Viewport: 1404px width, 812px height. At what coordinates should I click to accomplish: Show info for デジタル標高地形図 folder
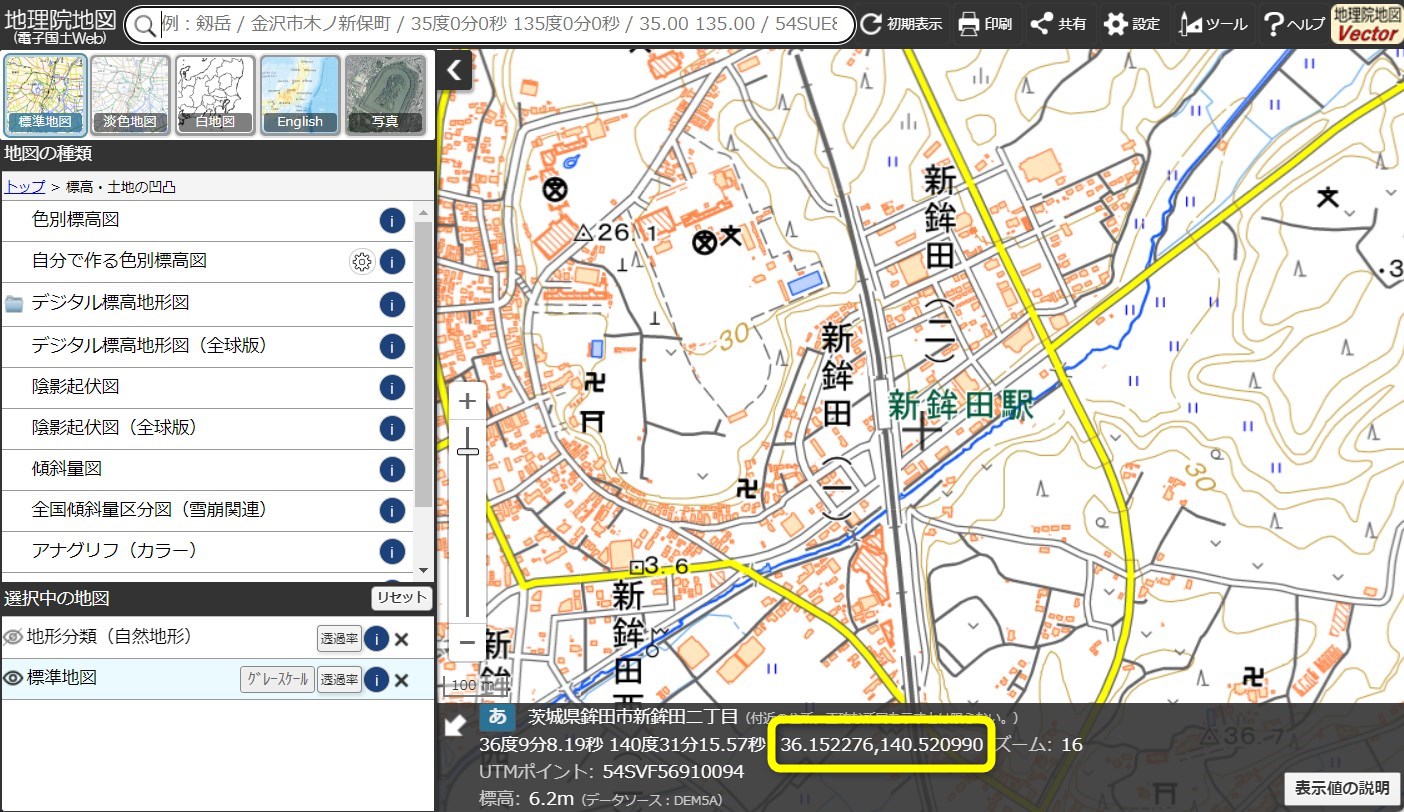point(392,305)
